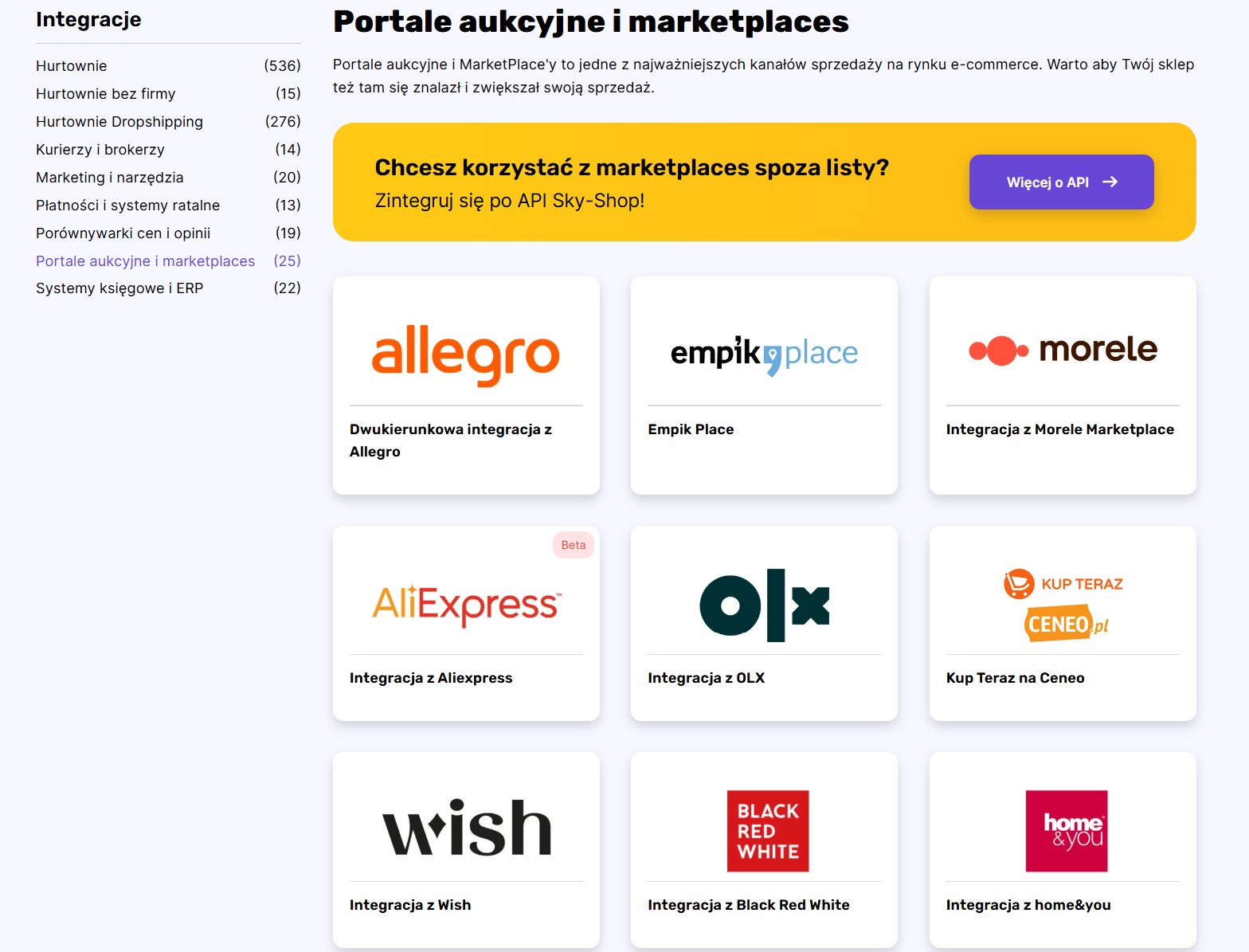The height and width of the screenshot is (952, 1249).
Task: Select the Black Red White logo
Action: click(767, 831)
